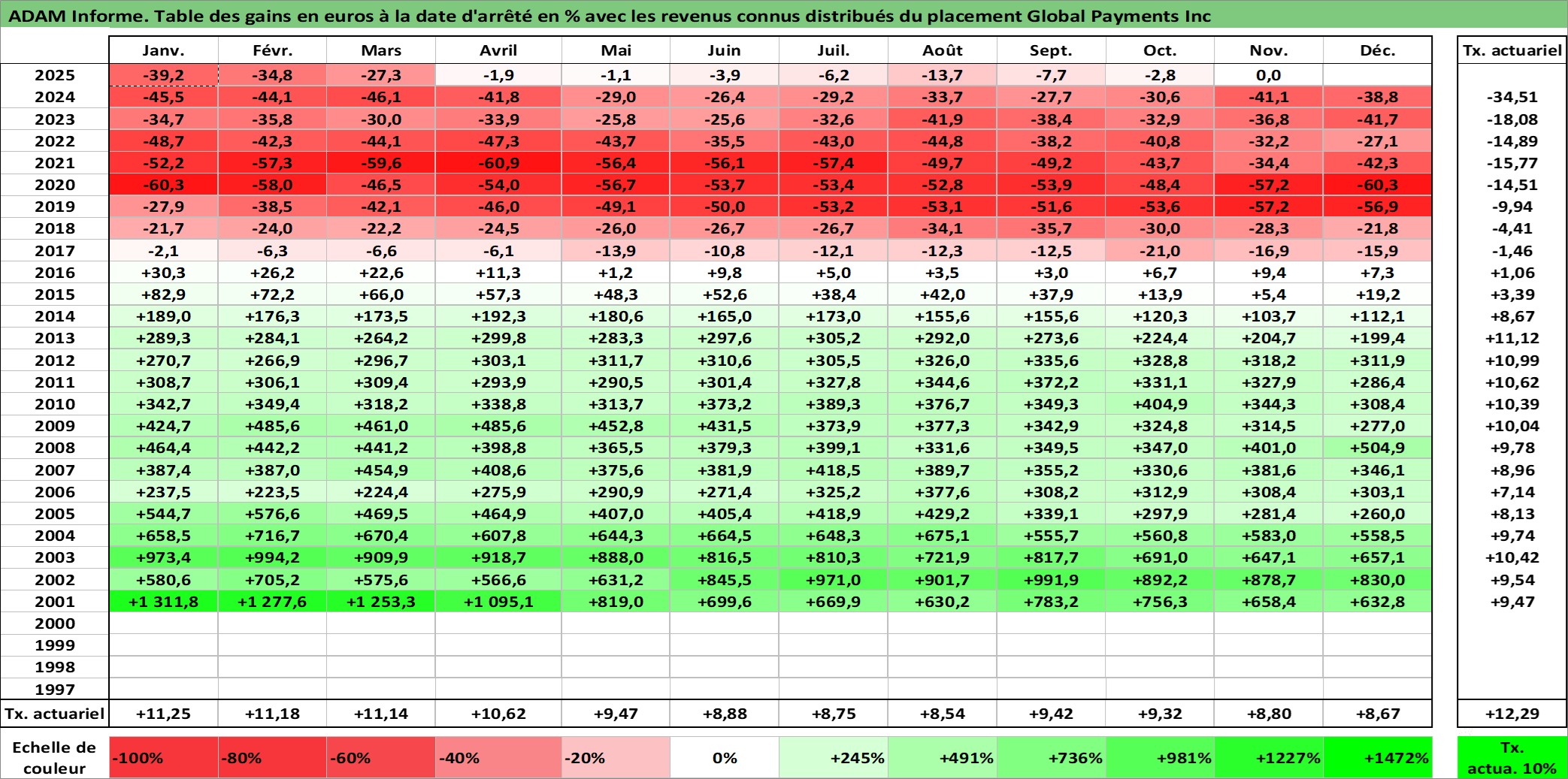Click the actuarial rate +11,12
The width and height of the screenshot is (1568, 779).
tap(1512, 338)
